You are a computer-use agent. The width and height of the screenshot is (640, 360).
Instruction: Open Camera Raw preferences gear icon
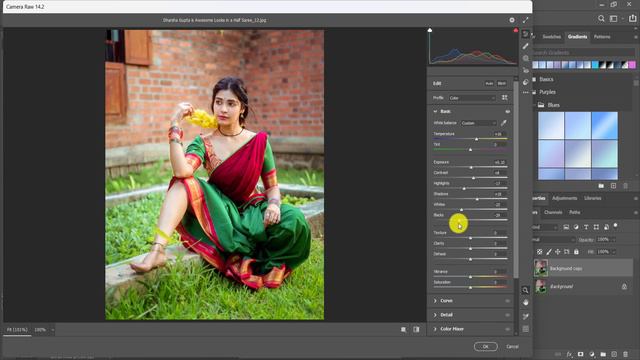(512, 20)
